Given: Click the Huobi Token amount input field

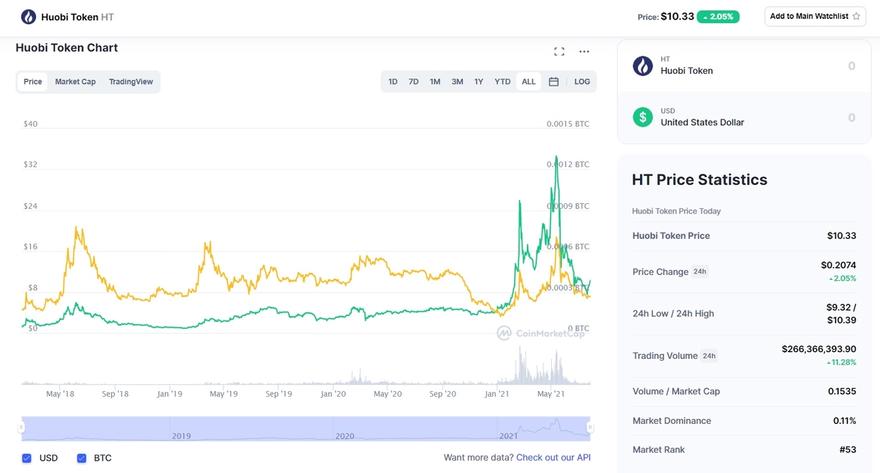Looking at the screenshot, I should coord(851,66).
